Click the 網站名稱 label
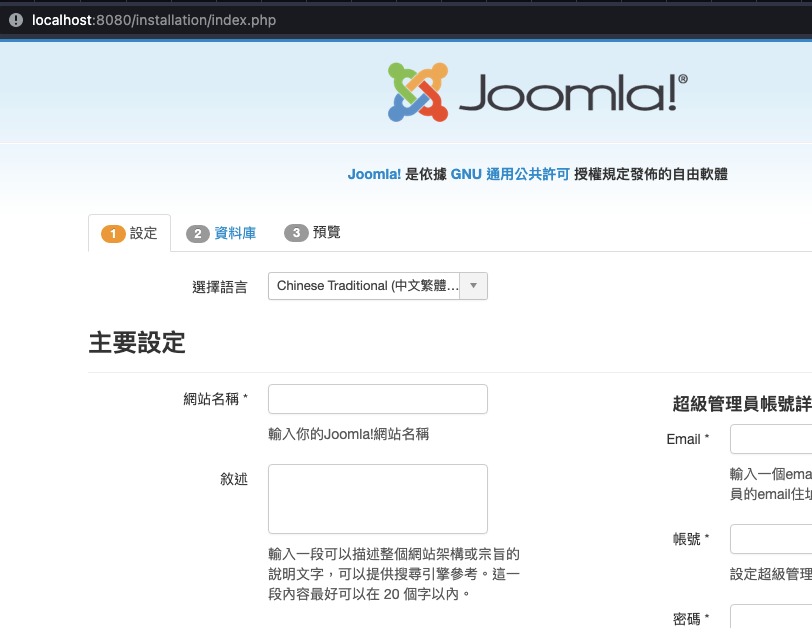The width and height of the screenshot is (812, 628). click(215, 399)
